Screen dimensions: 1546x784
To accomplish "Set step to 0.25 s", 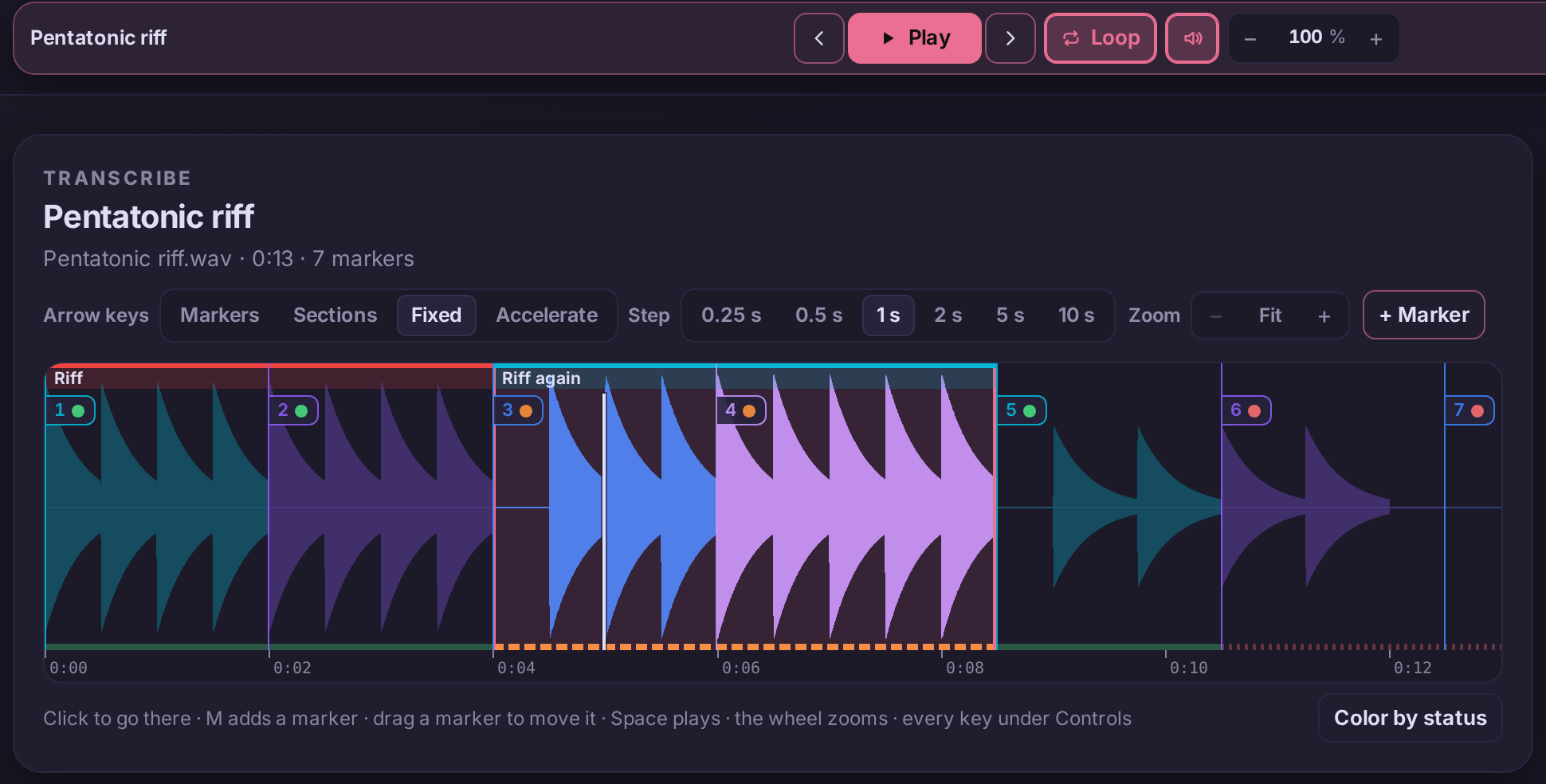I will tap(732, 316).
